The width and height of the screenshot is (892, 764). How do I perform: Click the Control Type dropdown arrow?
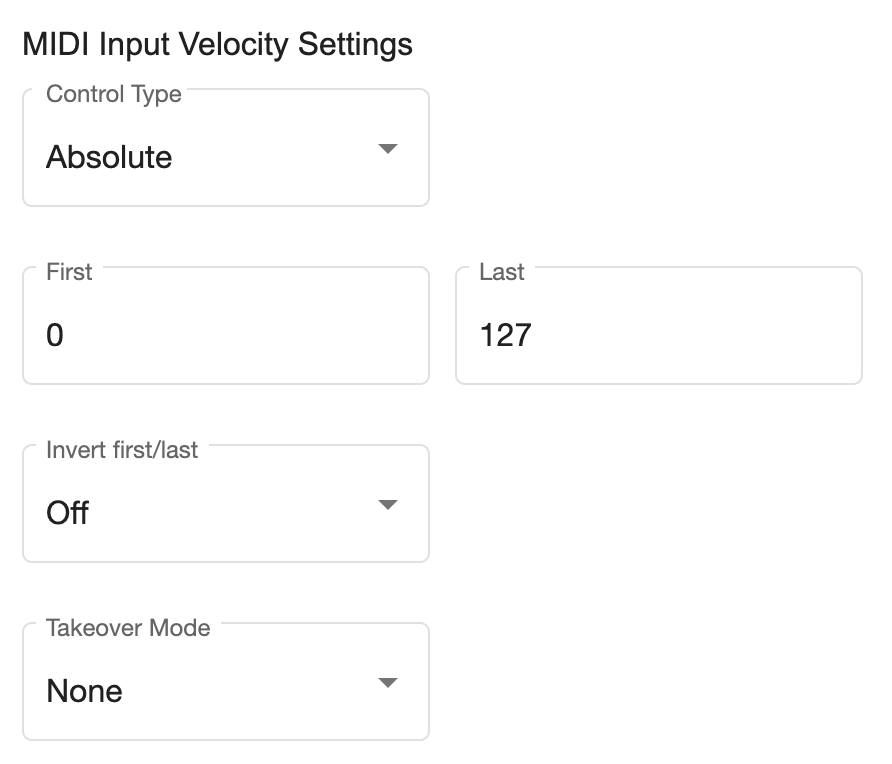(x=388, y=149)
